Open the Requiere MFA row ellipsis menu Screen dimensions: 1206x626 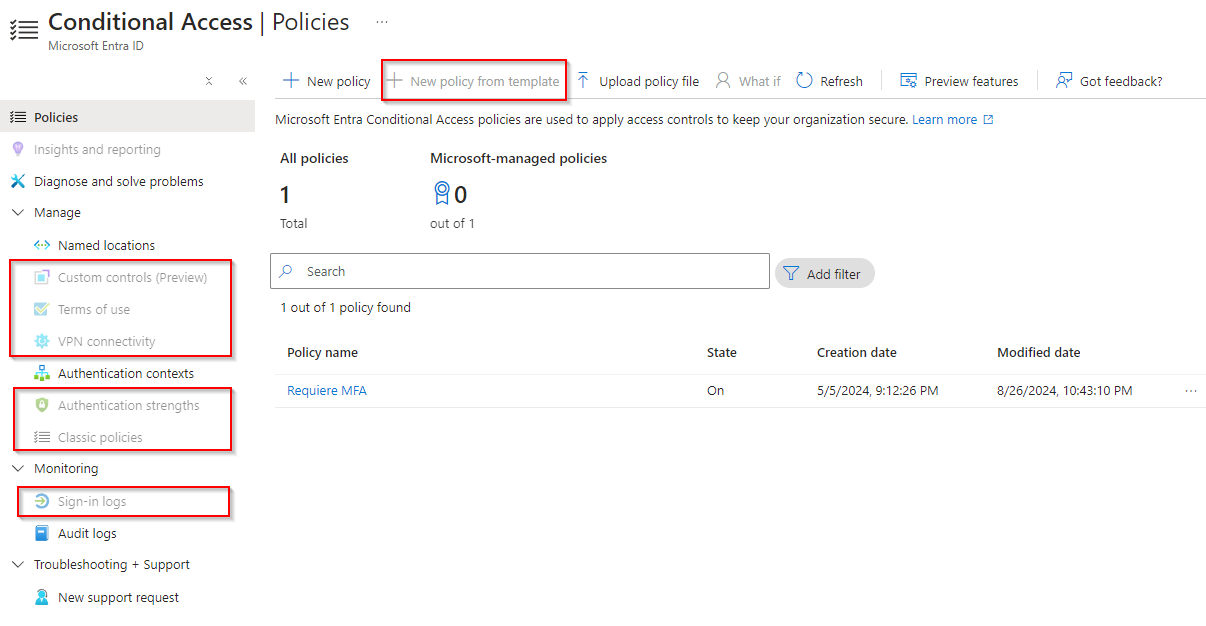[1190, 391]
